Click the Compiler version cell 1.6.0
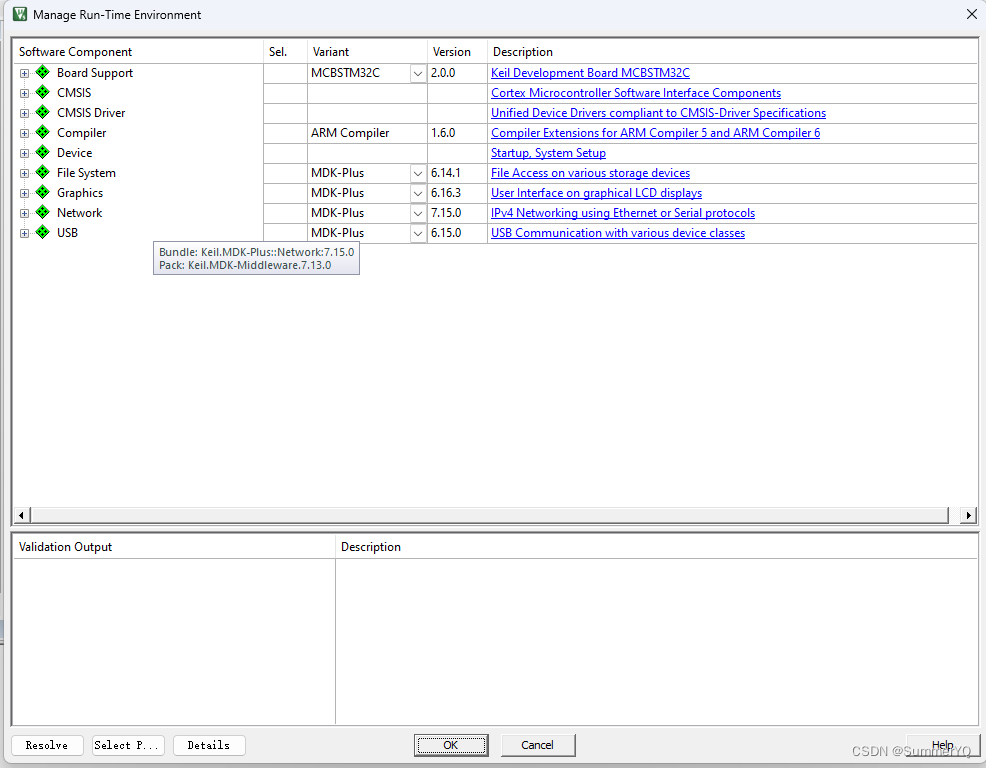This screenshot has height=768, width=986. 457,133
